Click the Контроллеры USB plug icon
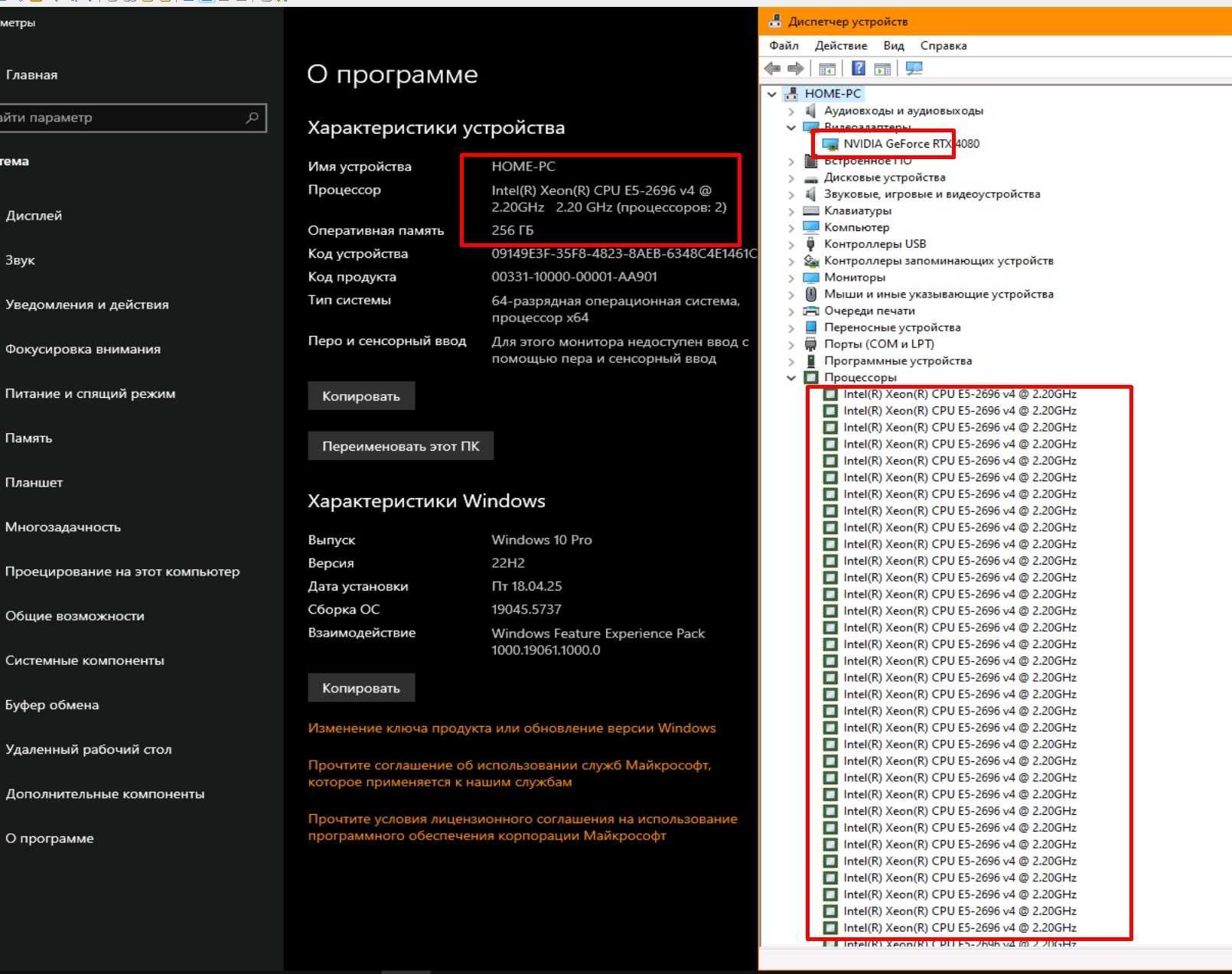 tap(811, 244)
